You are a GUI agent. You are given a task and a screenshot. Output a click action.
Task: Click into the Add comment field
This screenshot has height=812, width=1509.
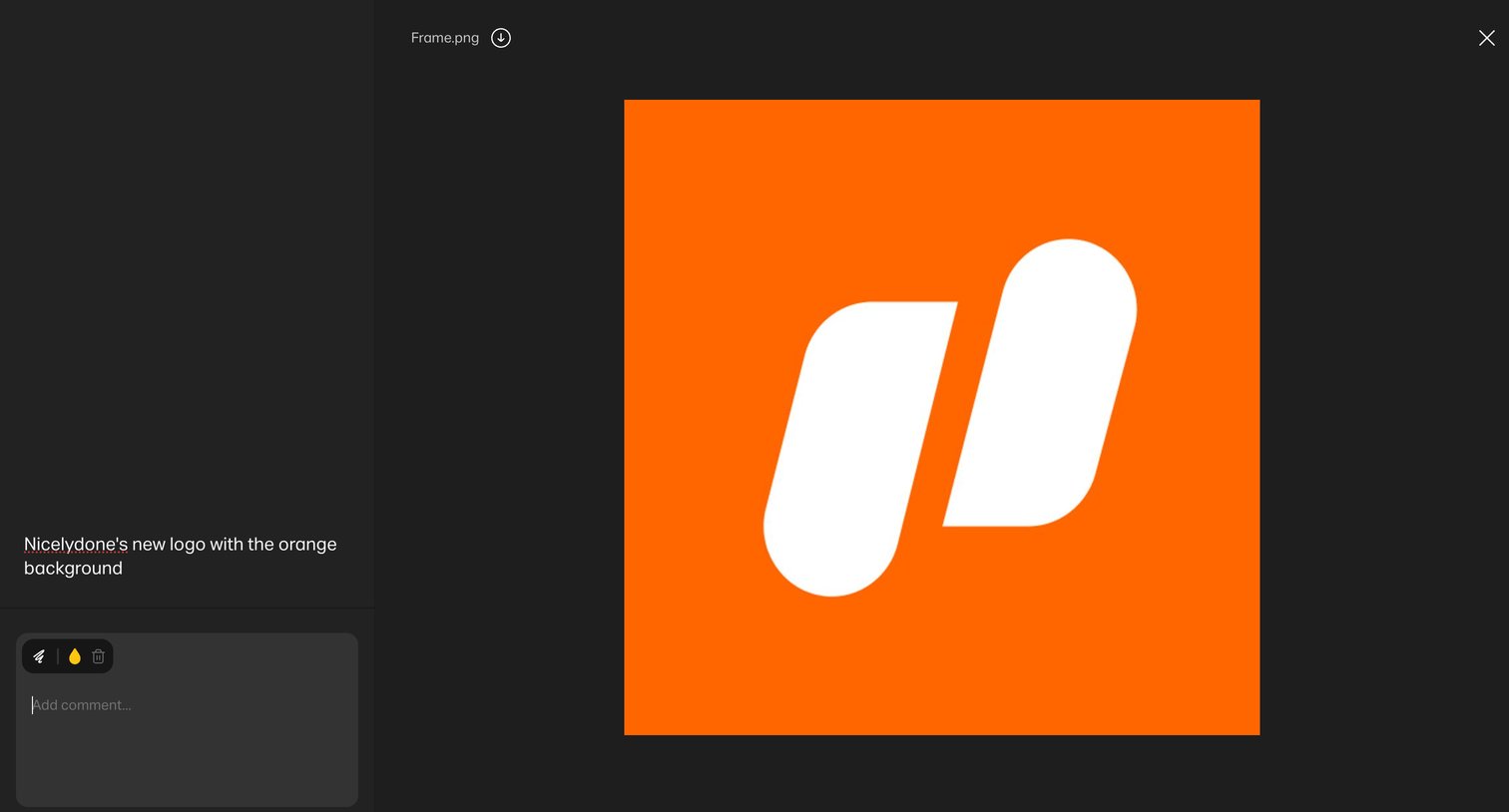click(187, 720)
